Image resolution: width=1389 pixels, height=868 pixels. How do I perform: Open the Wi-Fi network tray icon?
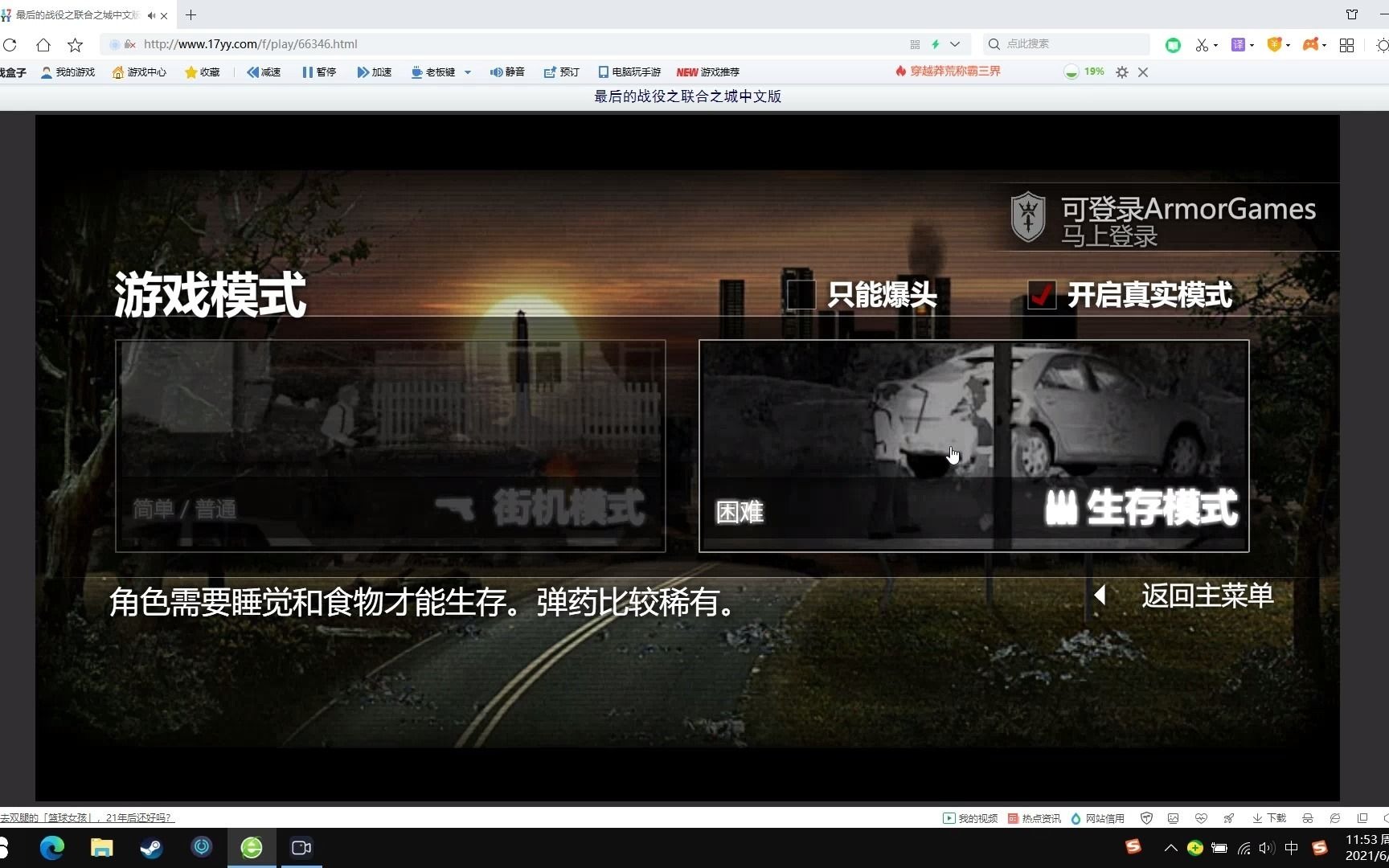pos(1244,848)
